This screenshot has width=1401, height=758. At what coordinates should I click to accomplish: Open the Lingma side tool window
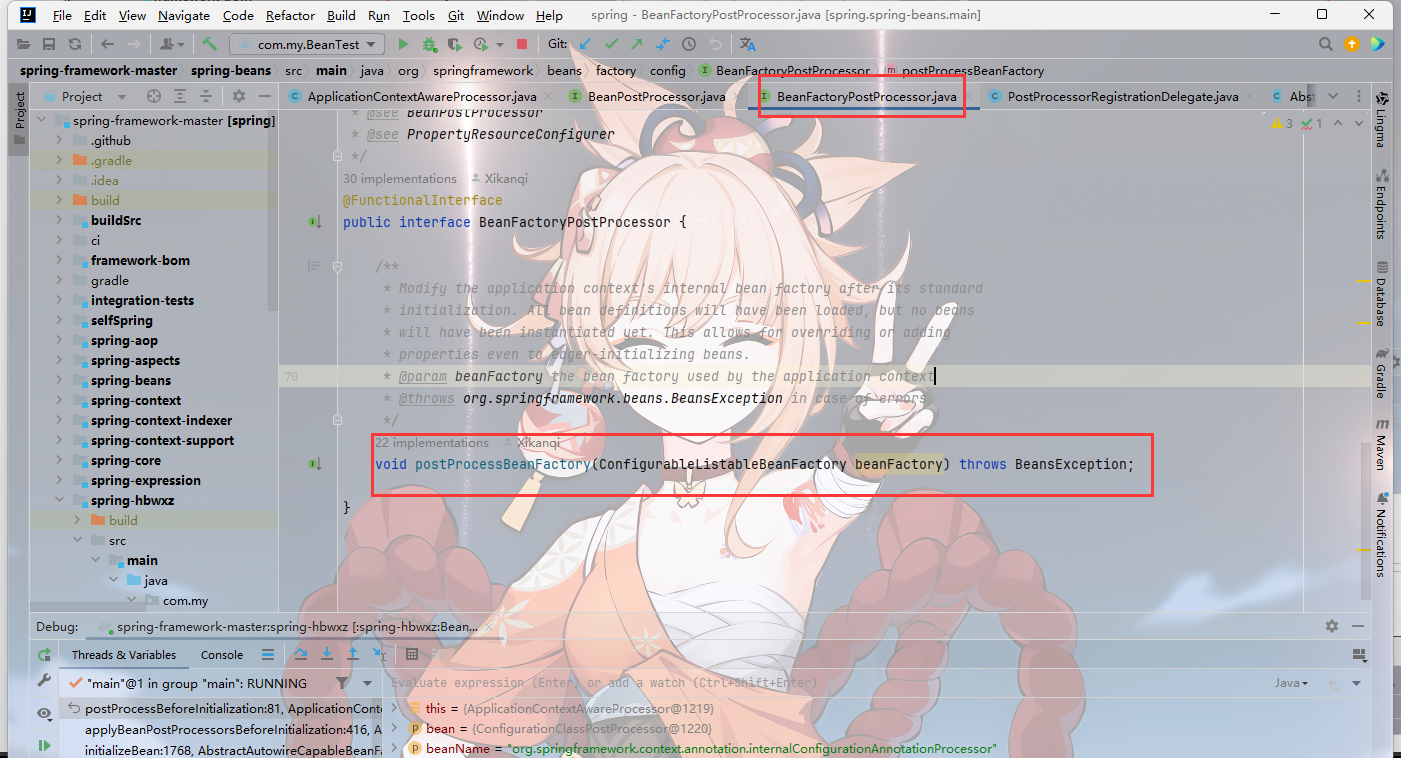(x=1382, y=119)
